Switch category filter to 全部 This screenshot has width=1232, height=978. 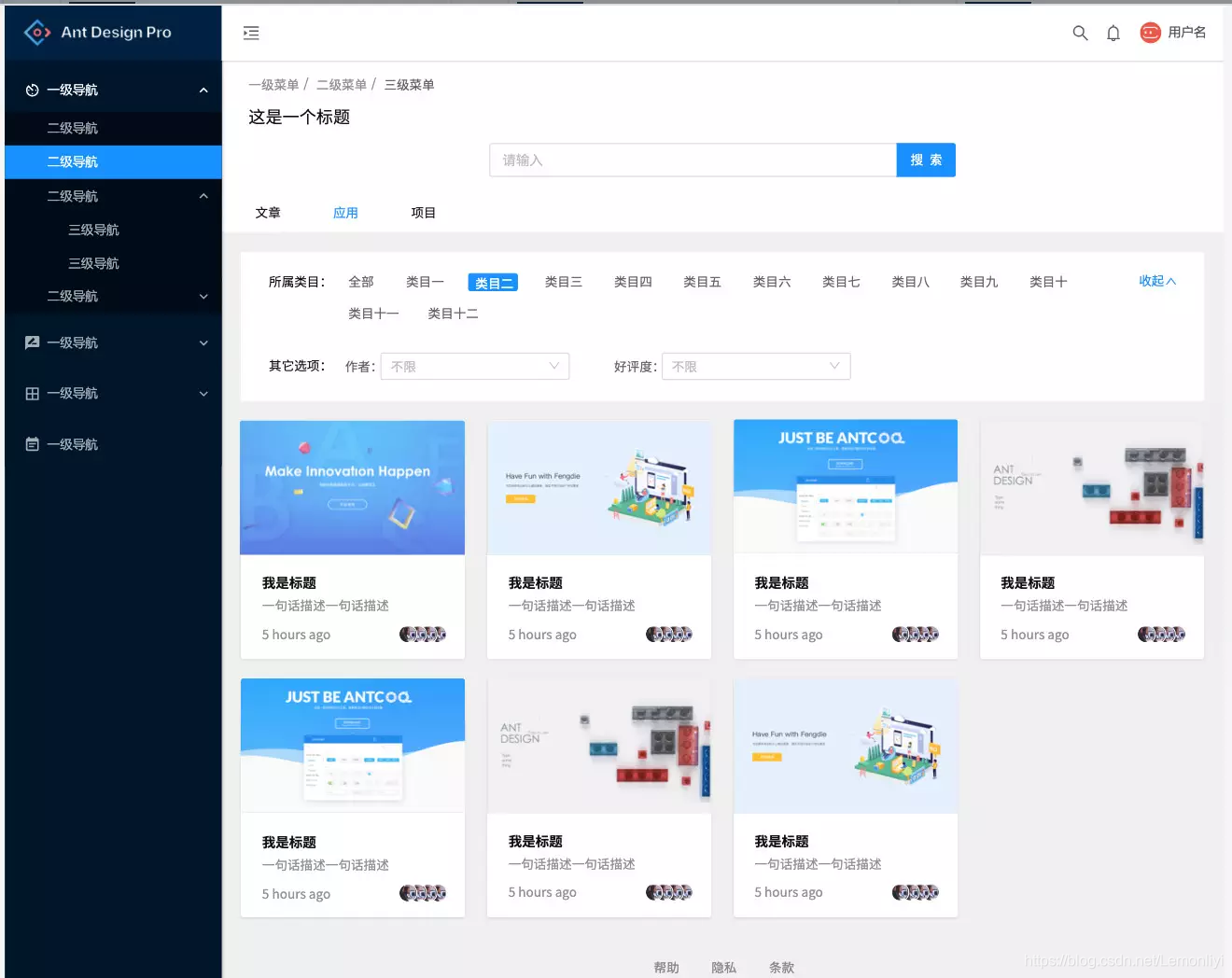point(361,281)
